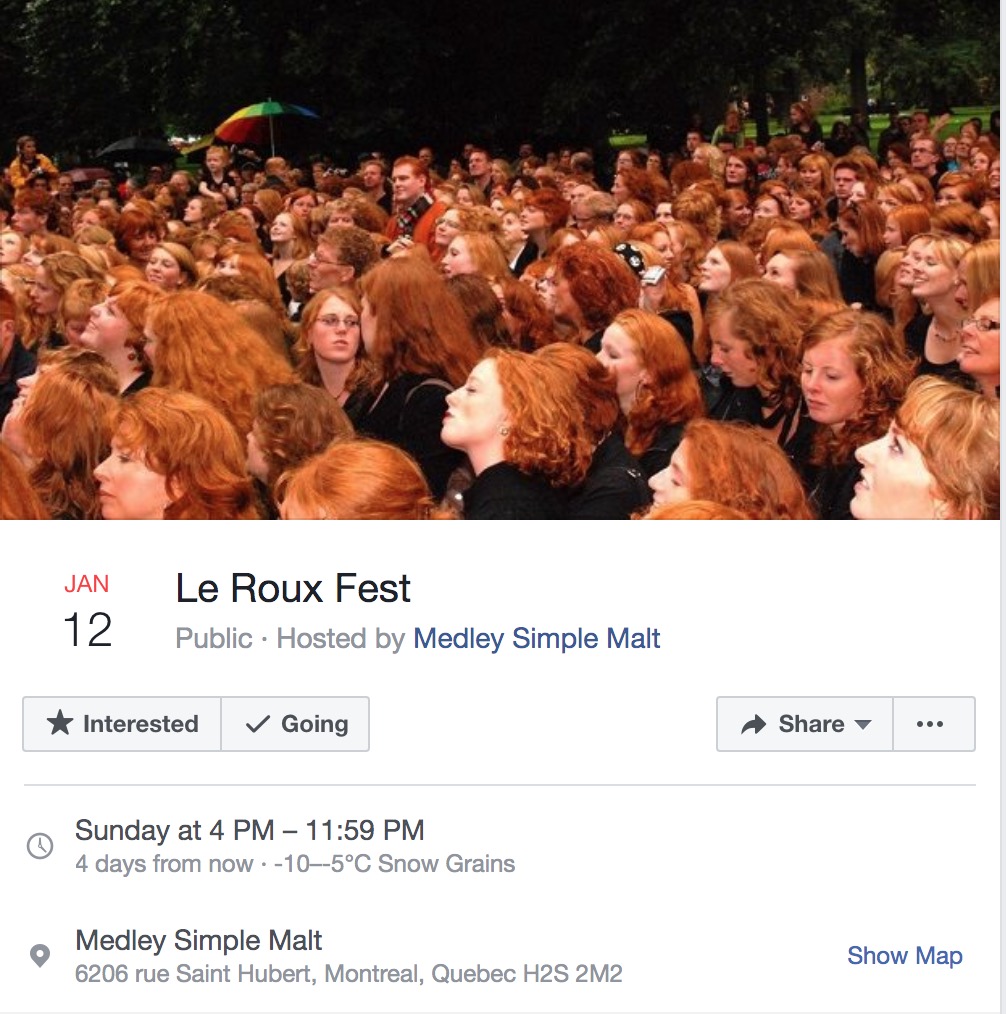Click the location pin icon
This screenshot has height=1014, width=1006.
point(40,956)
